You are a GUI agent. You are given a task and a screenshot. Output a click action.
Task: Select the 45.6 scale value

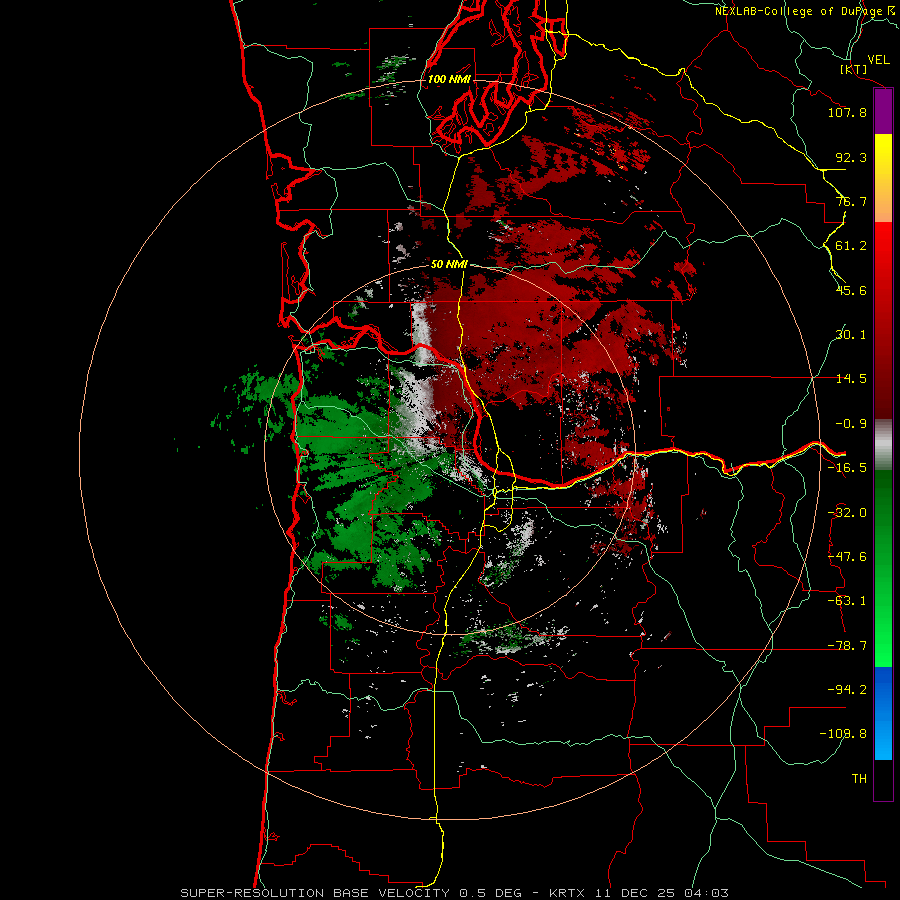(851, 290)
